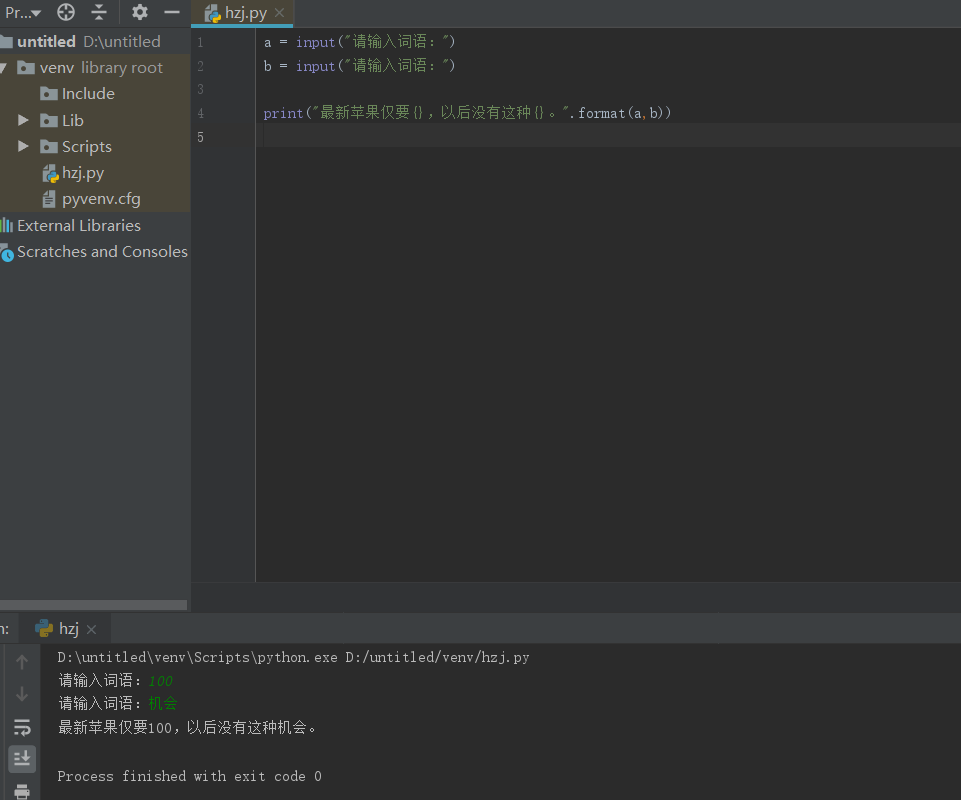Viewport: 961px width, 800px height.
Task: Click line number 4 in the gutter
Action: tap(200, 113)
